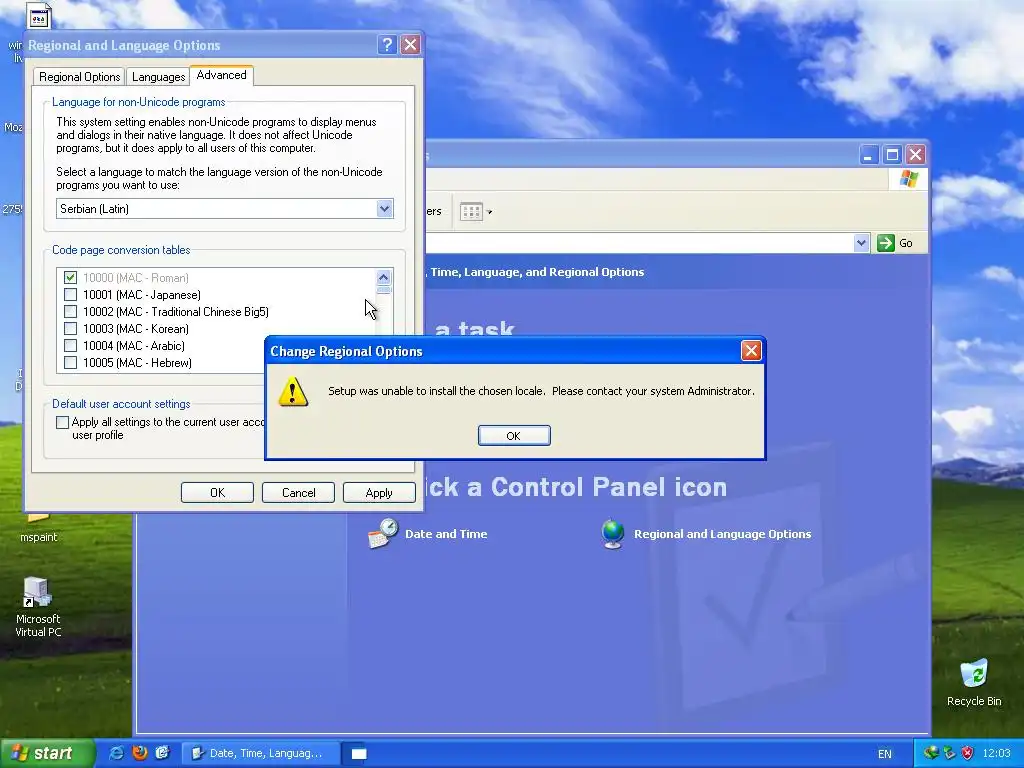The width and height of the screenshot is (1024, 768).
Task: Open Date and Time in Control Panel
Action: pyautogui.click(x=446, y=534)
